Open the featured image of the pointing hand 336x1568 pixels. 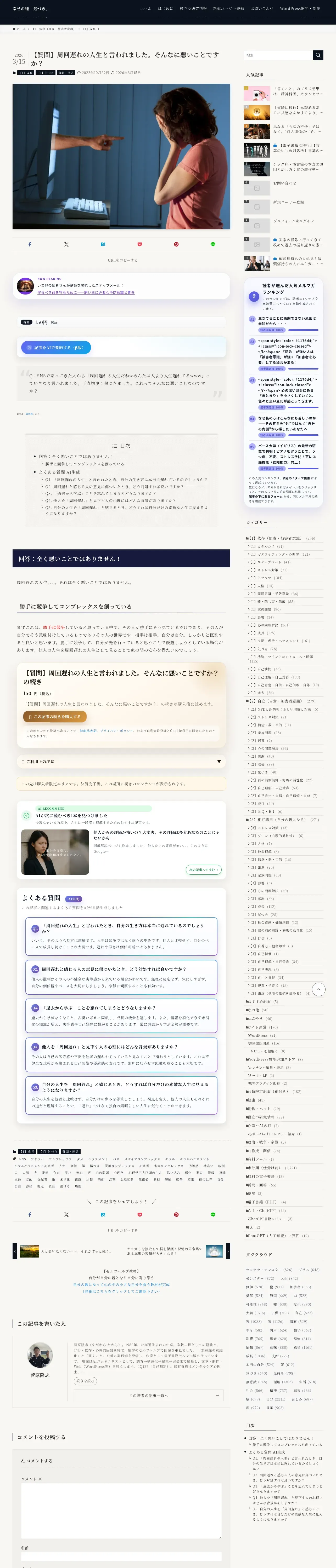(x=121, y=157)
